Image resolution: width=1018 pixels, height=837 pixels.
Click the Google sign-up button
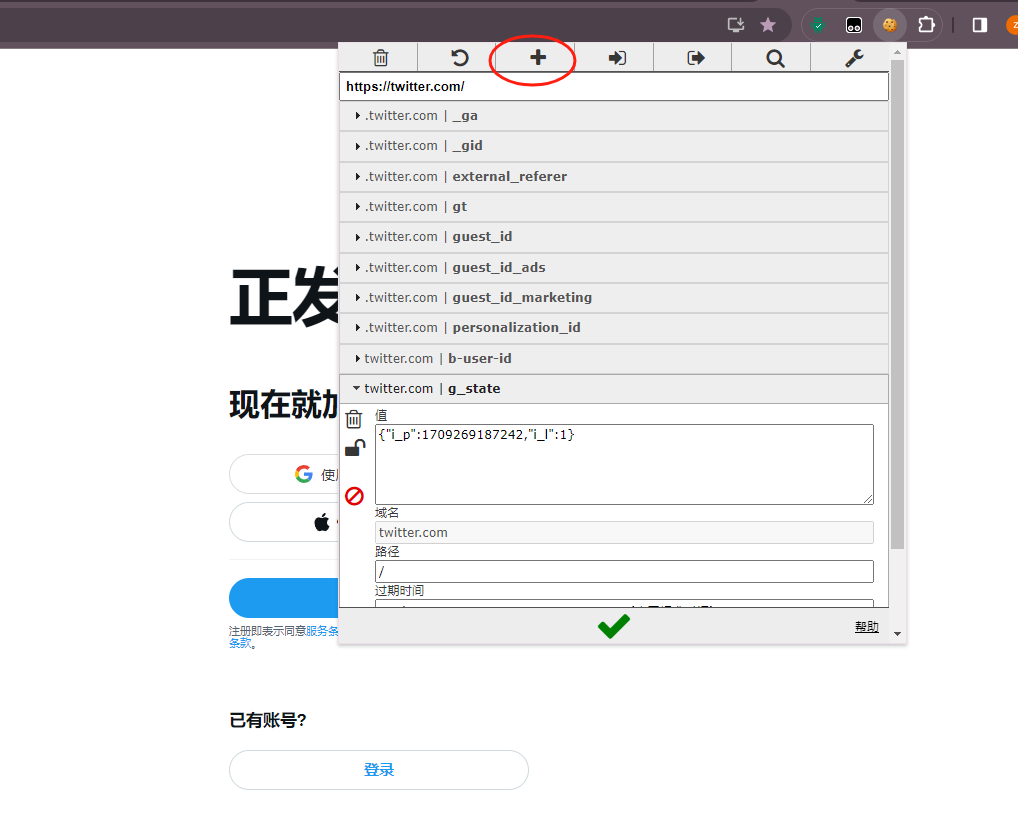[x=284, y=474]
